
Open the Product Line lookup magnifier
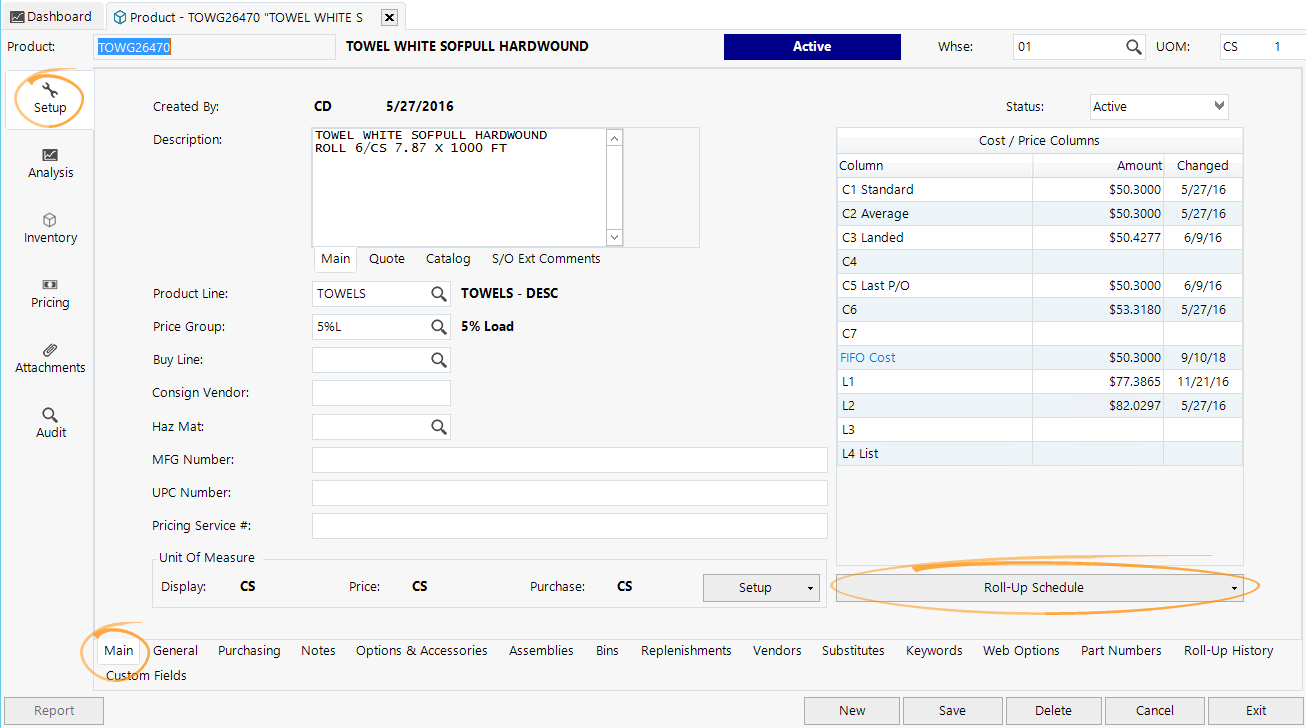438,293
